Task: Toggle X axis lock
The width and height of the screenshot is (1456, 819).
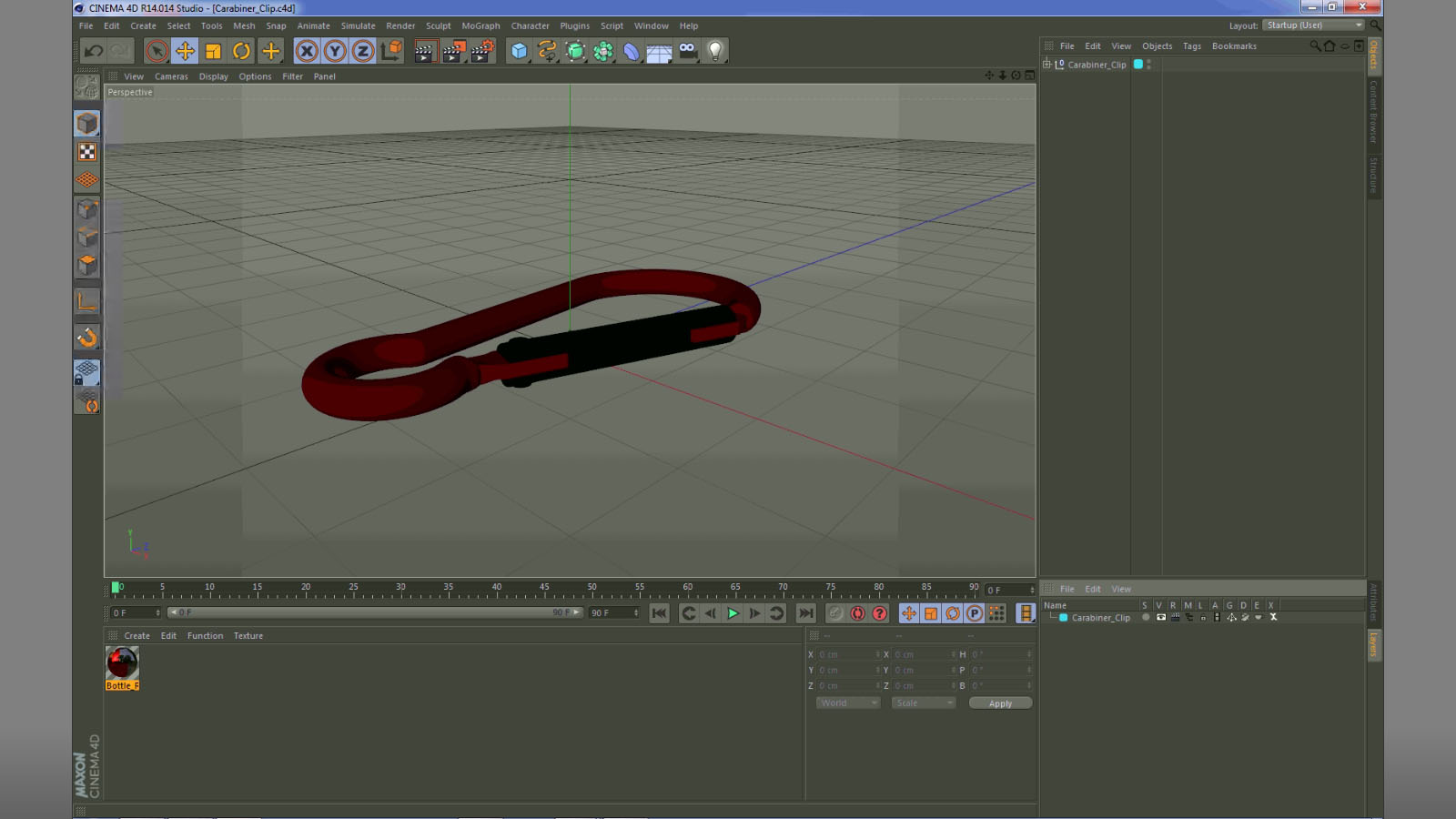Action: [x=307, y=51]
